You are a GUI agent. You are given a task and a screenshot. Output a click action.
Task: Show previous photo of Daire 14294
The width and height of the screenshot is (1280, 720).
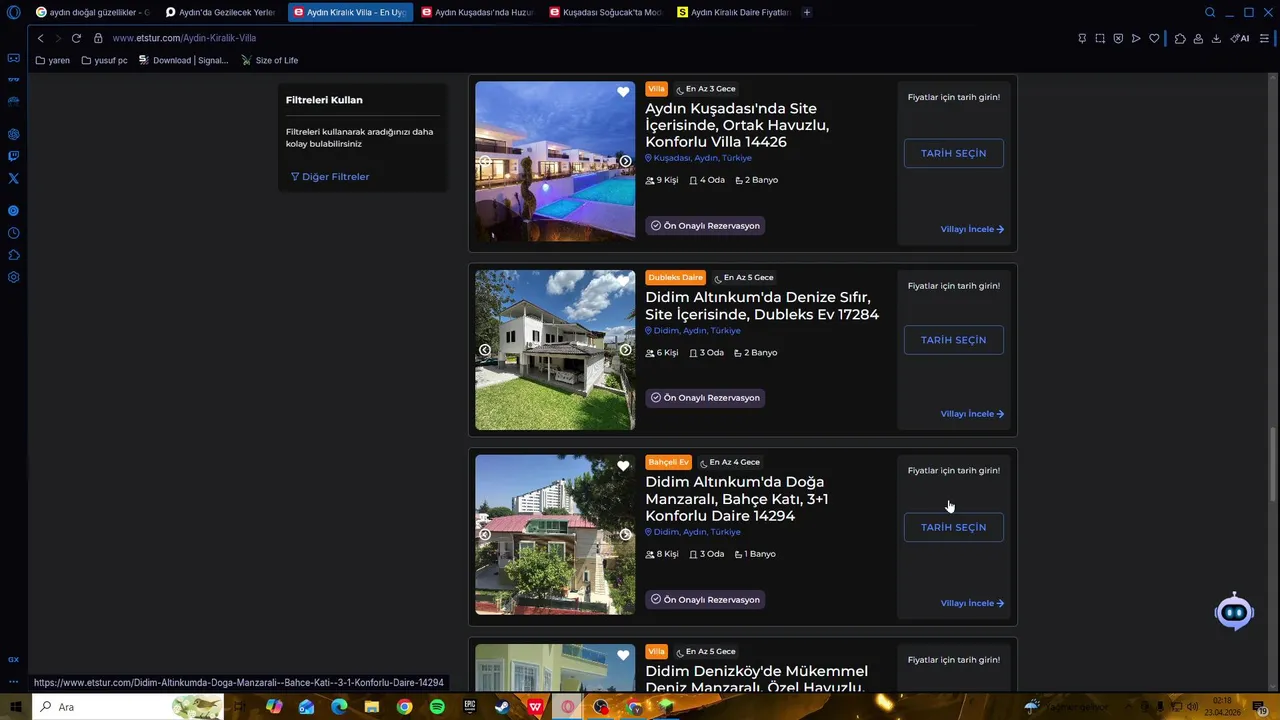coord(485,534)
